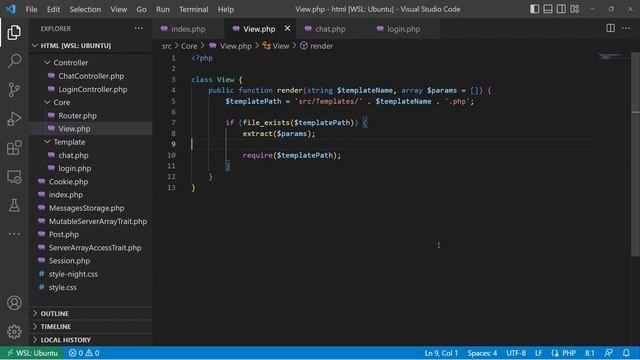This screenshot has width=640, height=360.
Task: Open the View menu
Action: tap(118, 9)
